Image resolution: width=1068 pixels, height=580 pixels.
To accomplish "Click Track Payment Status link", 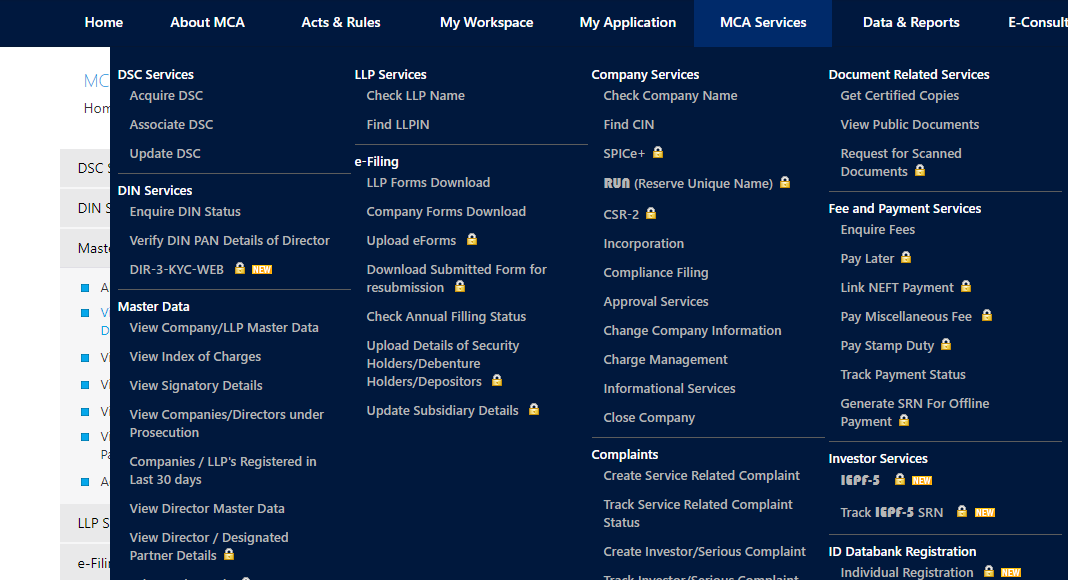I will coord(903,374).
